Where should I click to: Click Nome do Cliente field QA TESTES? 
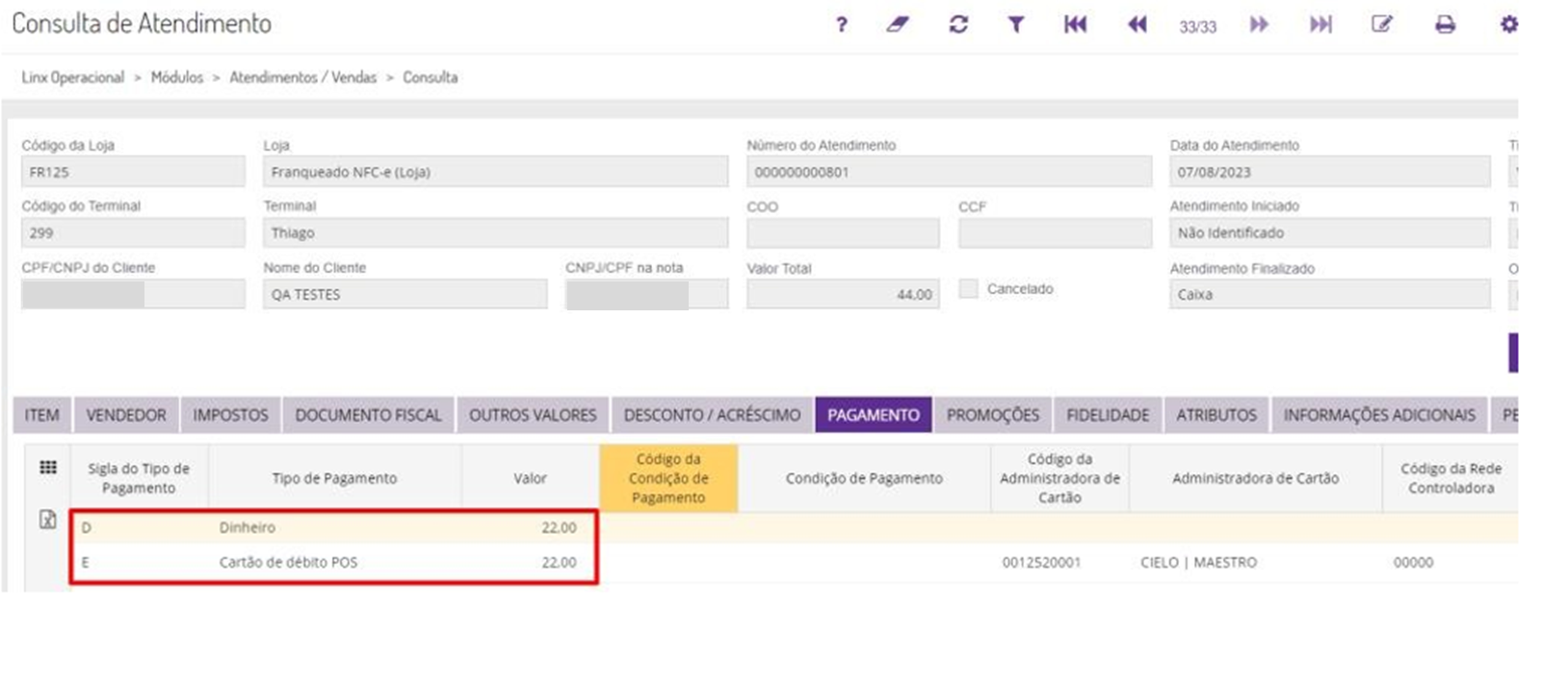[405, 294]
